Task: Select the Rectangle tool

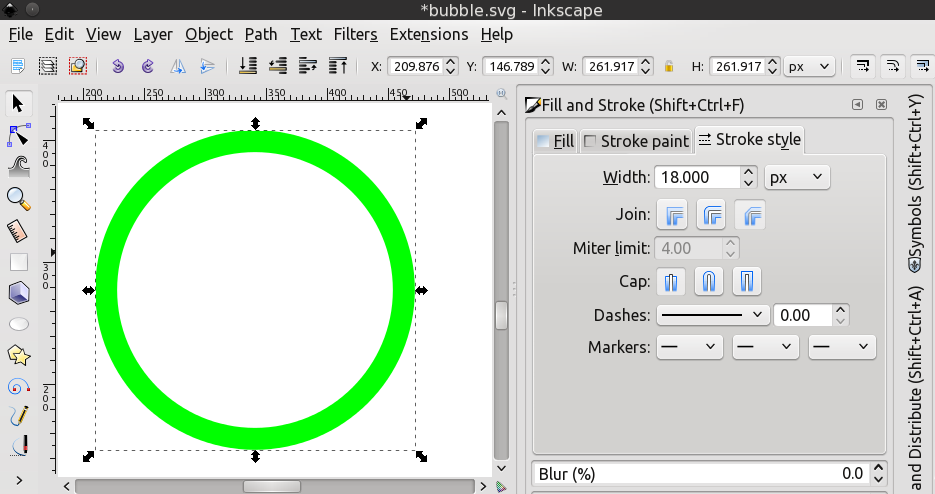Action: click(18, 262)
